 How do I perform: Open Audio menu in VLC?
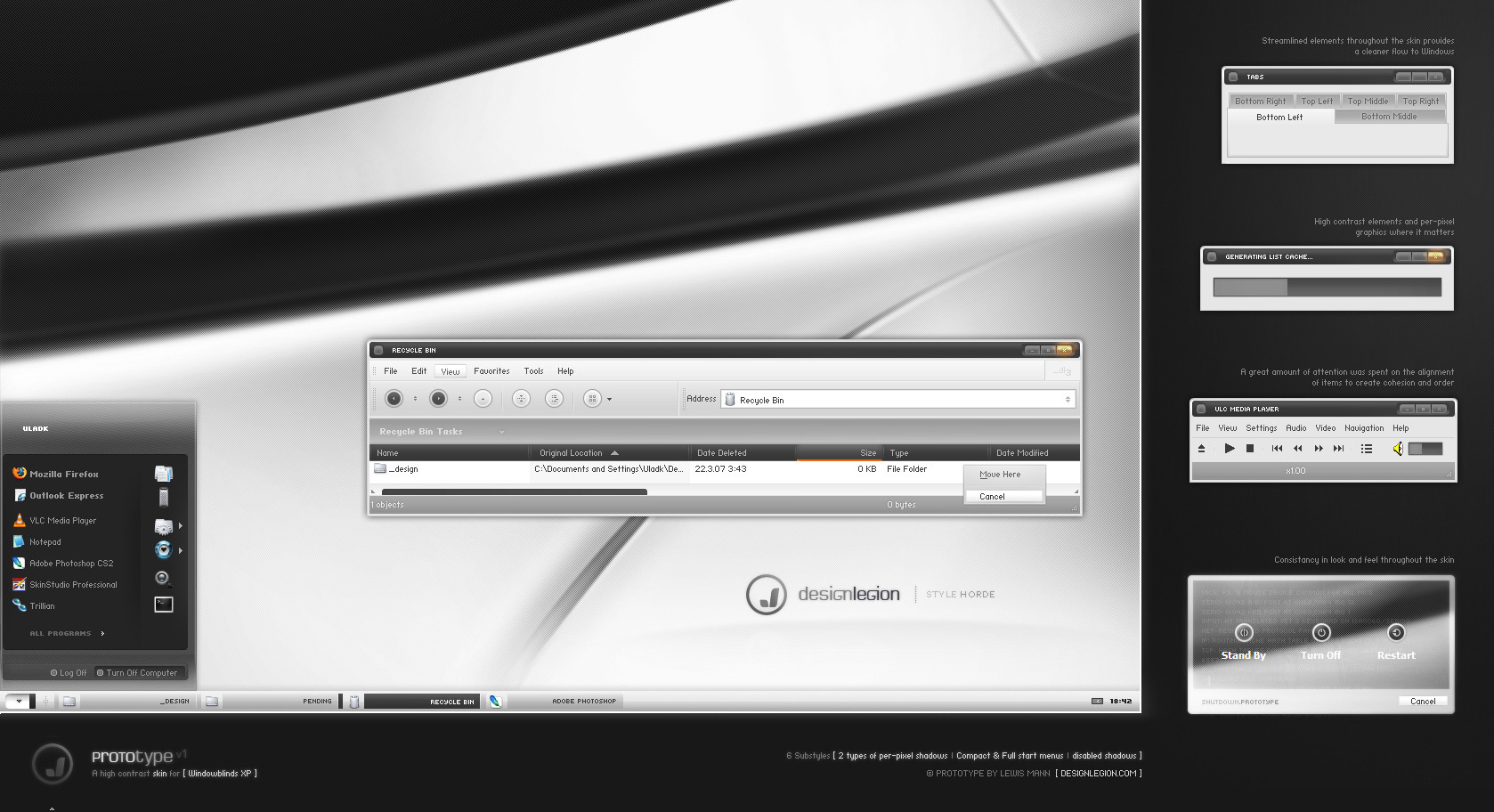(x=1296, y=428)
